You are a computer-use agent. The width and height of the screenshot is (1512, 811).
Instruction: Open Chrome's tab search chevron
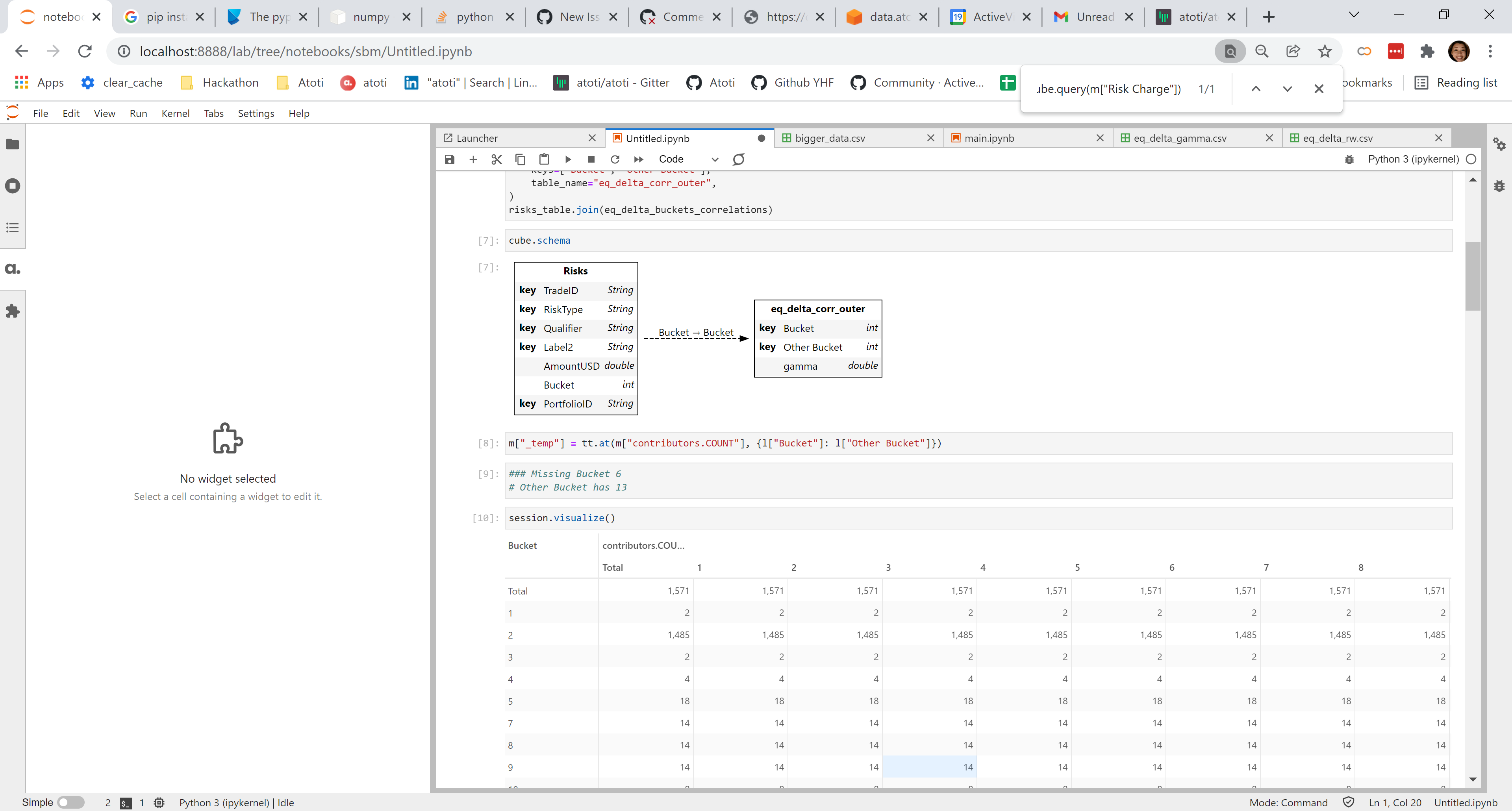coord(1354,14)
